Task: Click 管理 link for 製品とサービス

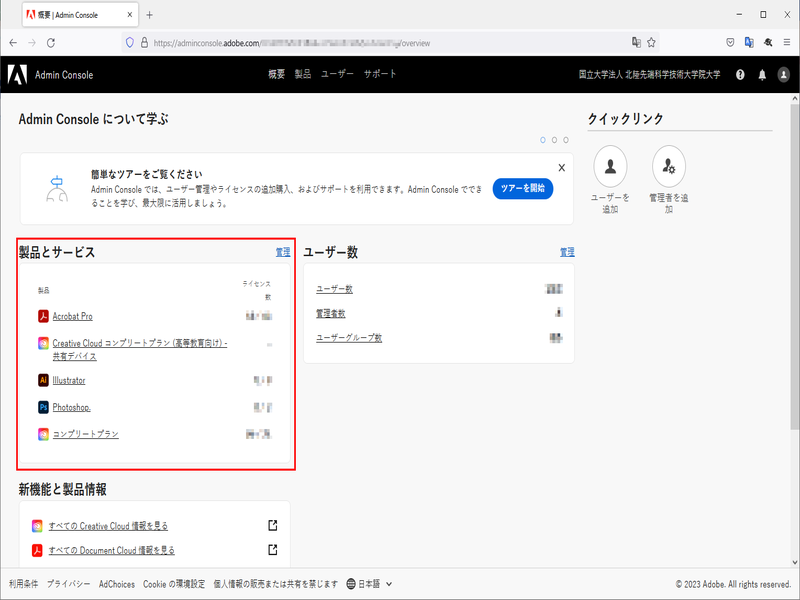Action: (283, 252)
